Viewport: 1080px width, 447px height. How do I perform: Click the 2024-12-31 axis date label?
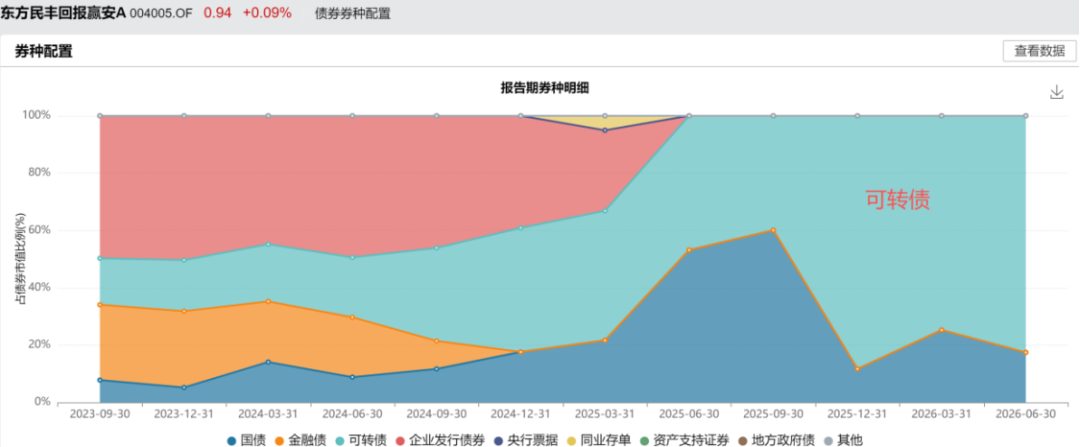[x=521, y=414]
